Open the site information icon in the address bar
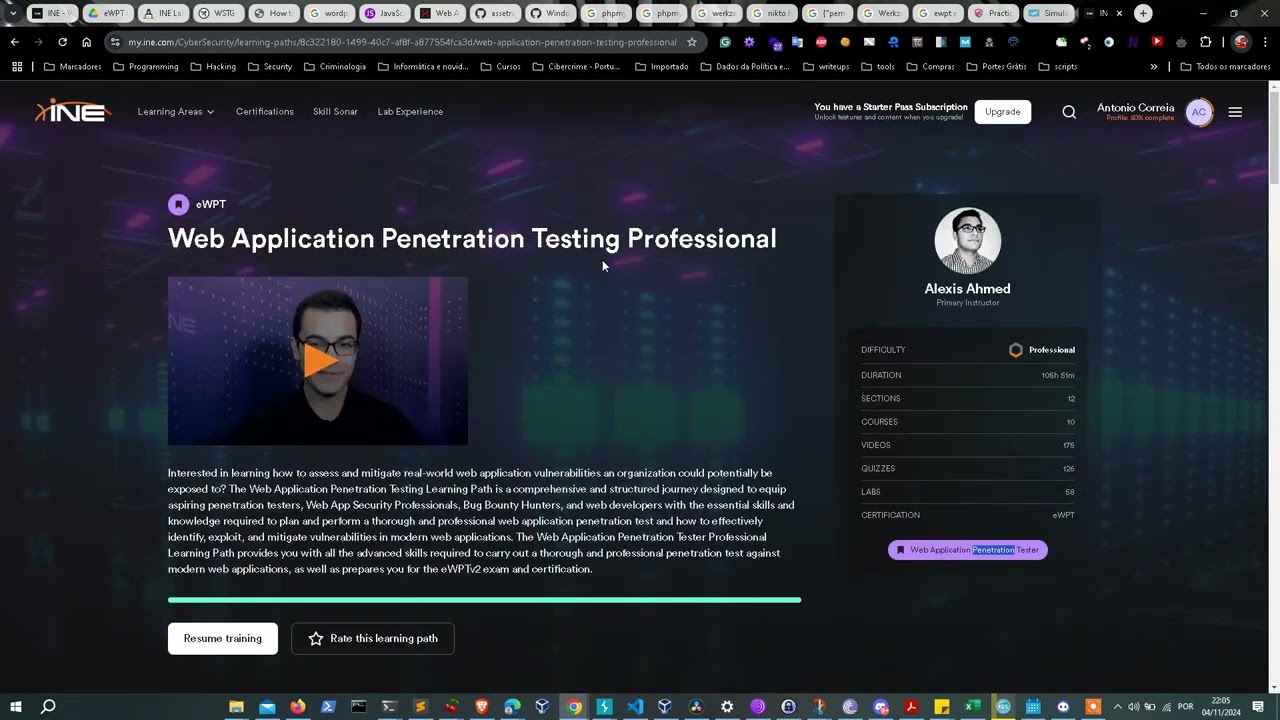Screen dimensions: 1280x720 [x=116, y=42]
